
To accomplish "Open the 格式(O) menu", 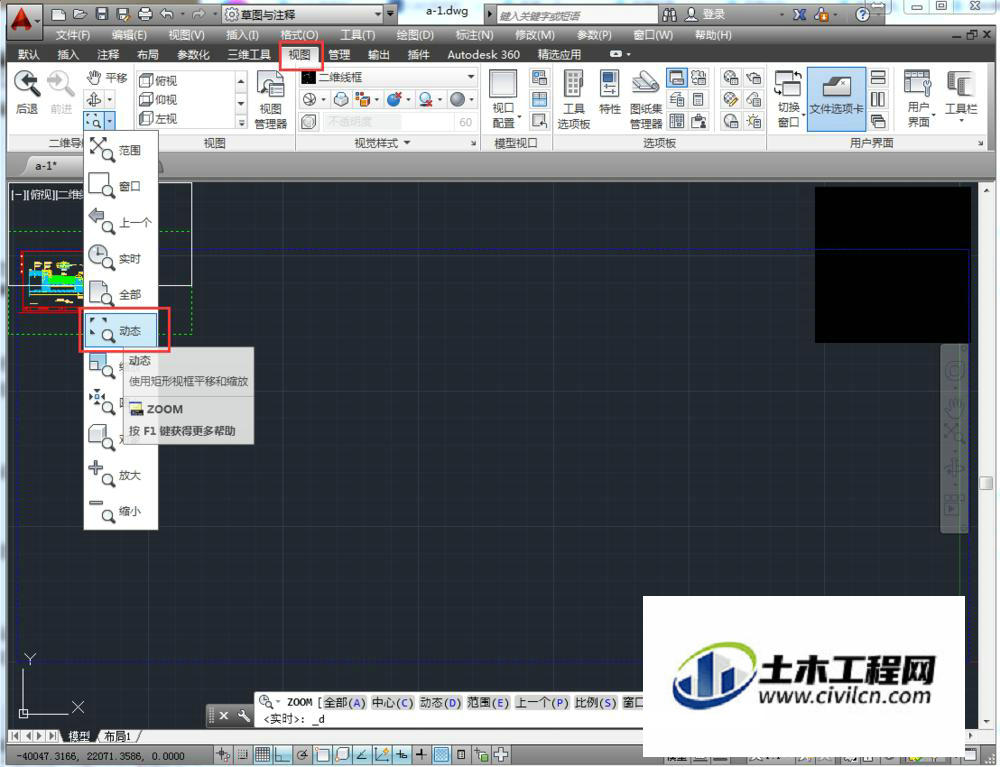I will [299, 35].
